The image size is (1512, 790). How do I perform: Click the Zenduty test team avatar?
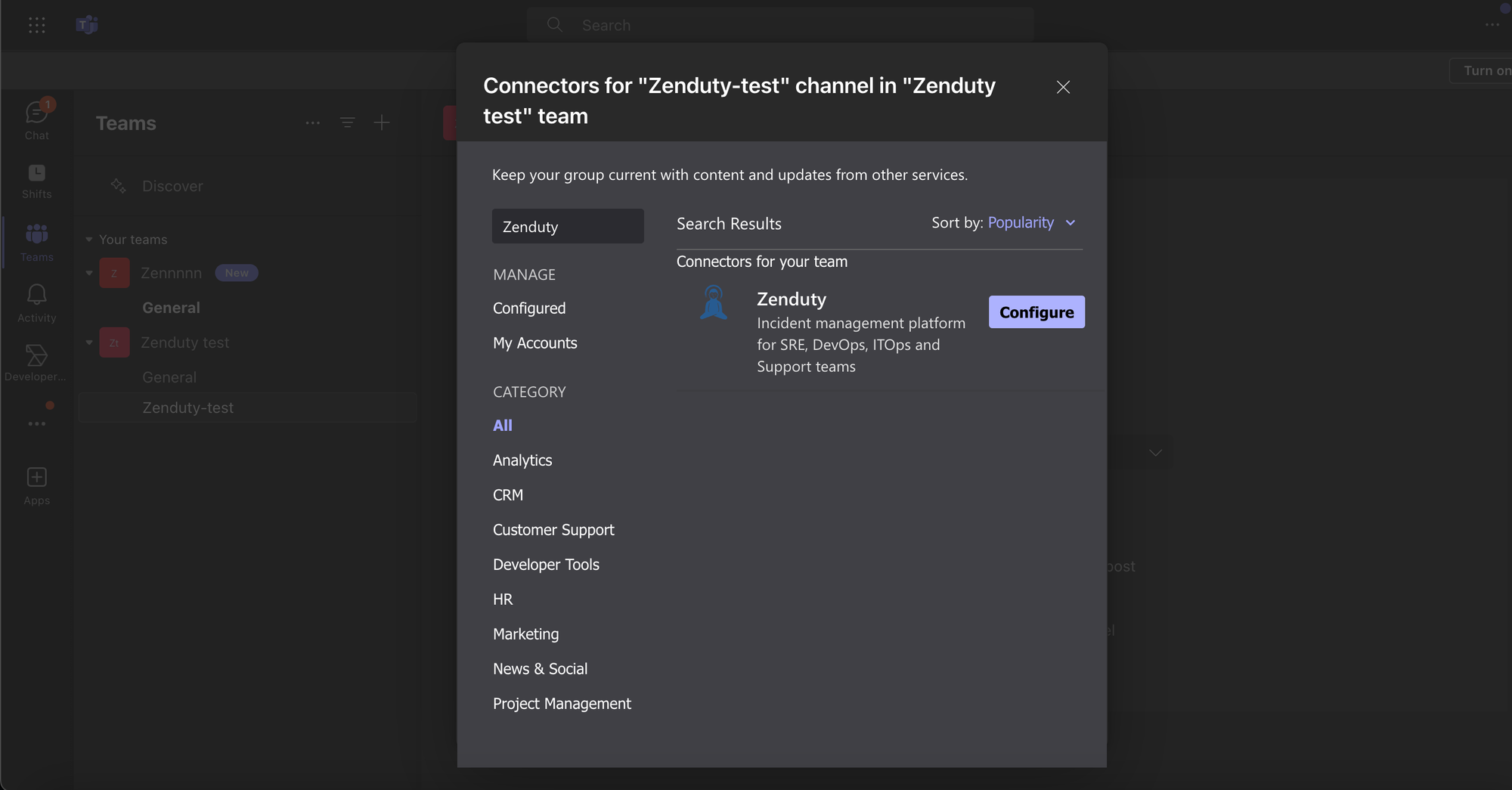click(x=114, y=342)
